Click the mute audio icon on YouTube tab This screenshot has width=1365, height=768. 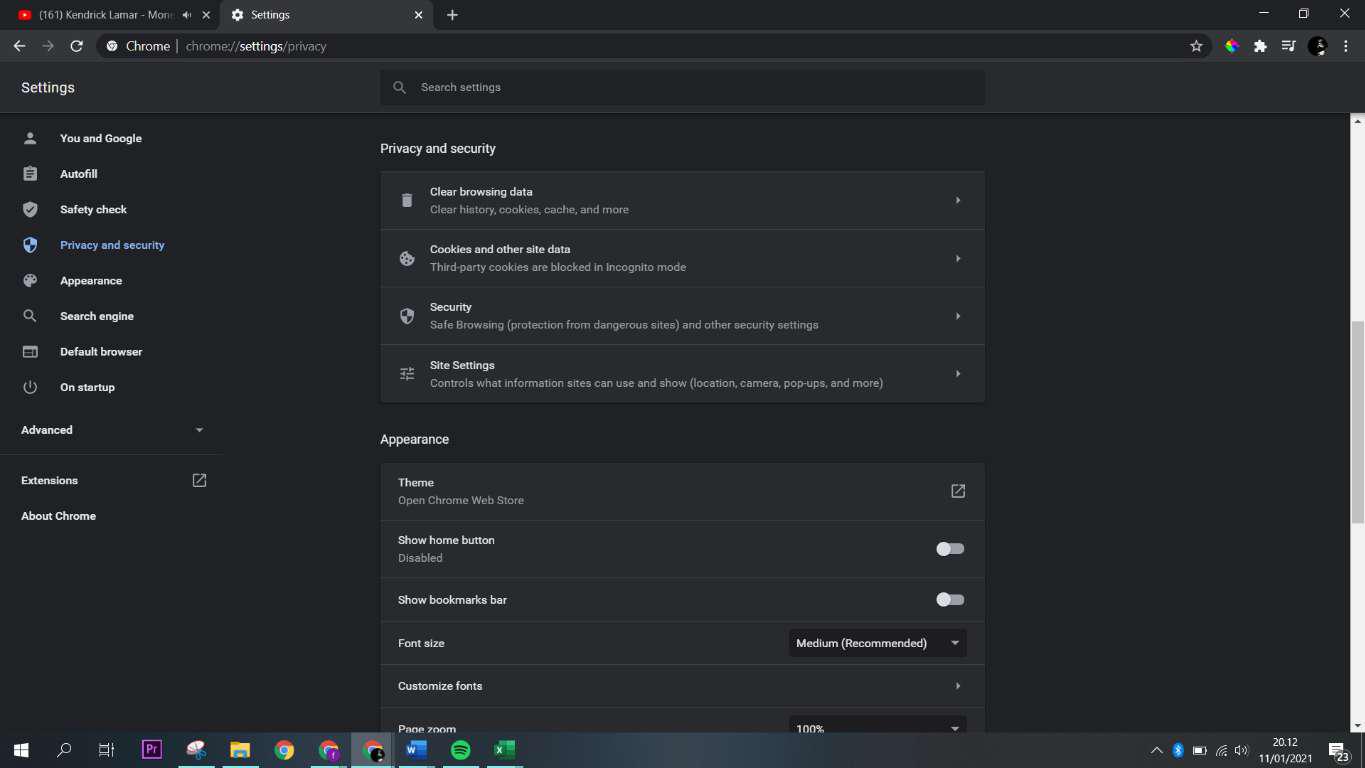point(187,15)
